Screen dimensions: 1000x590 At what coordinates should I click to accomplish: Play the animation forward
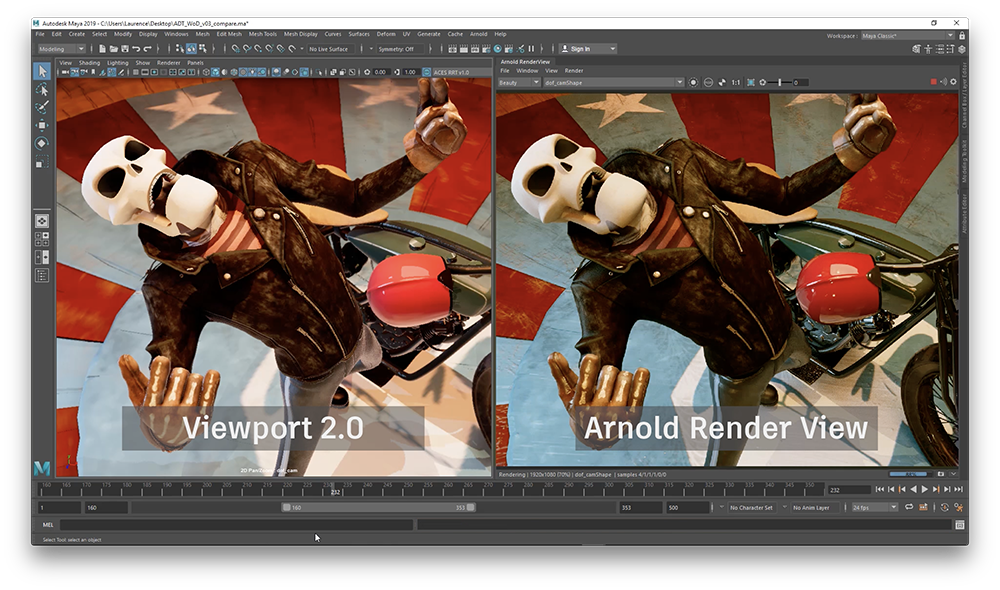click(x=925, y=489)
